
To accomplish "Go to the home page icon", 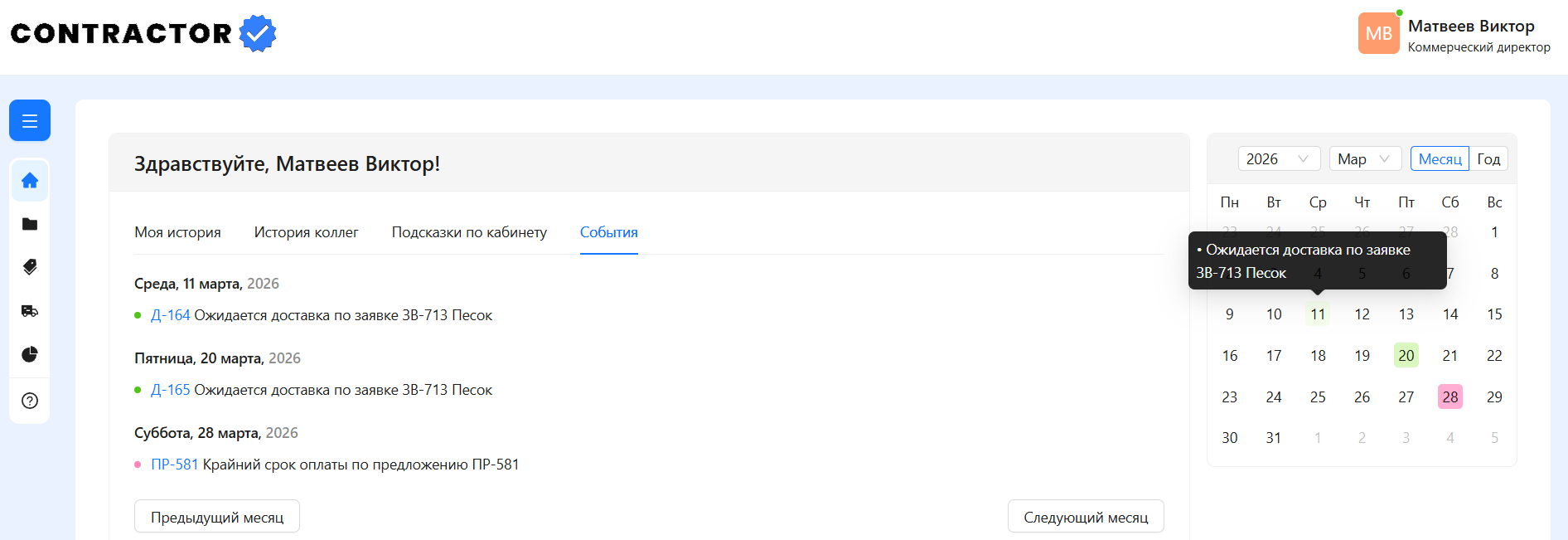I will pos(30,181).
